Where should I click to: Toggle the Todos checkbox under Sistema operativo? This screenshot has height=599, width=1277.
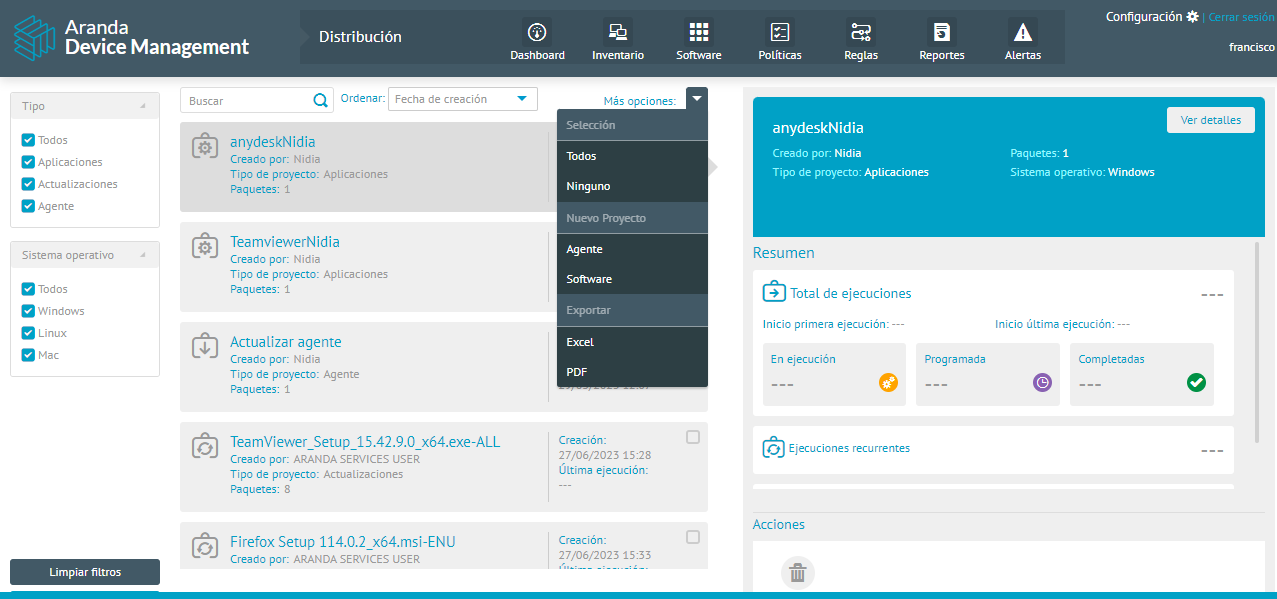28,289
